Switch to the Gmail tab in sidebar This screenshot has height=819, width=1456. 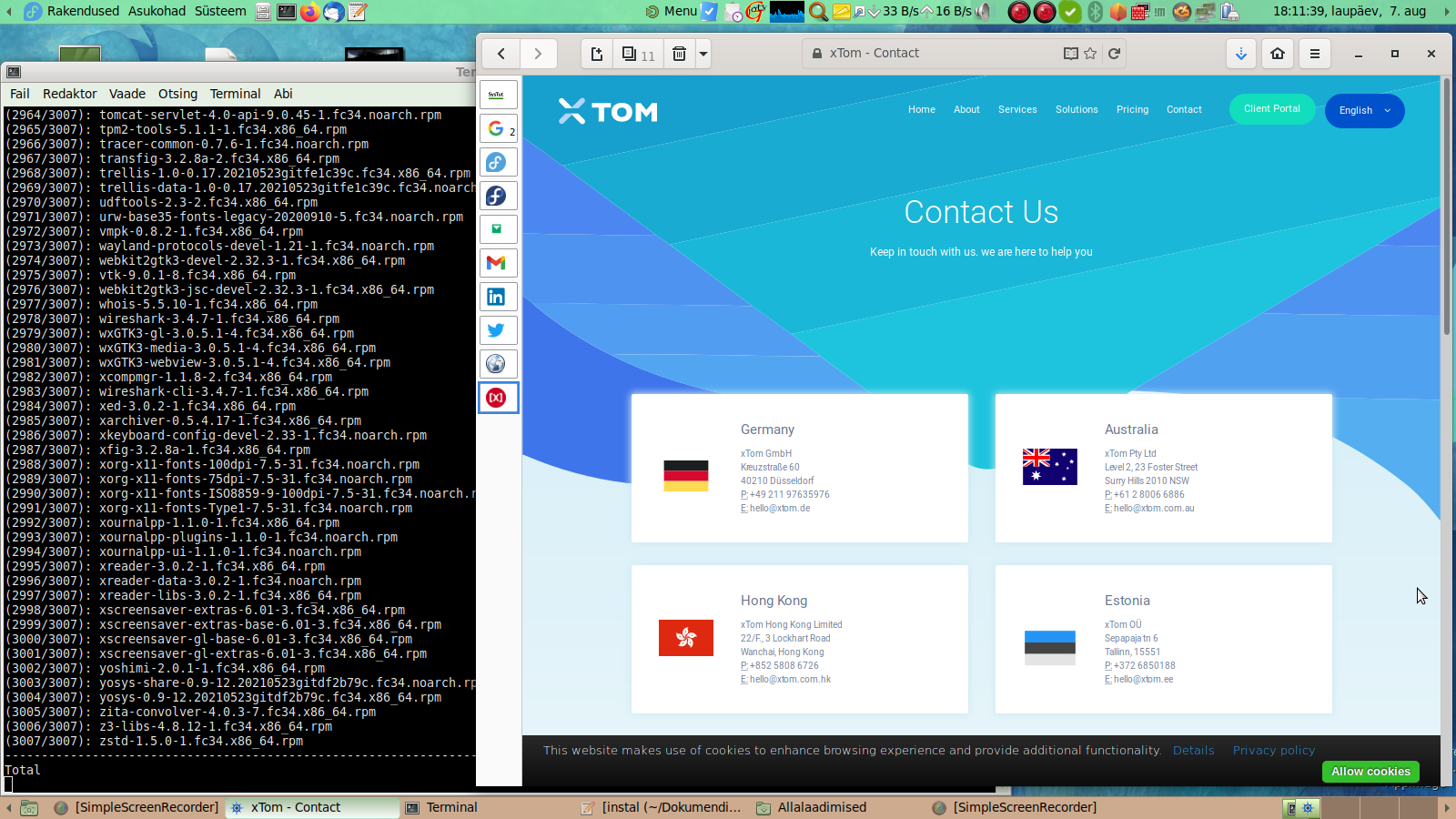(497, 263)
